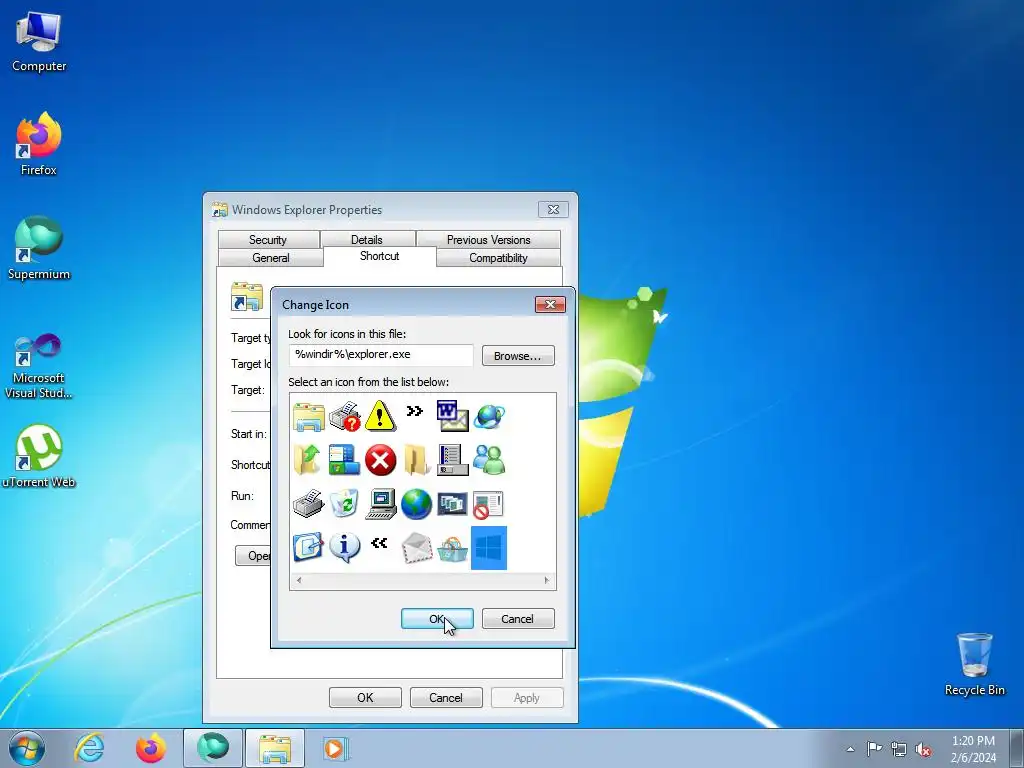Click the muted volume speaker tray icon
1024x768 pixels.
[x=923, y=749]
